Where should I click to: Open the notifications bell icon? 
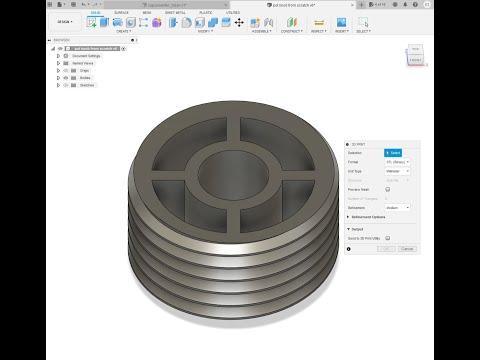[x=405, y=5]
